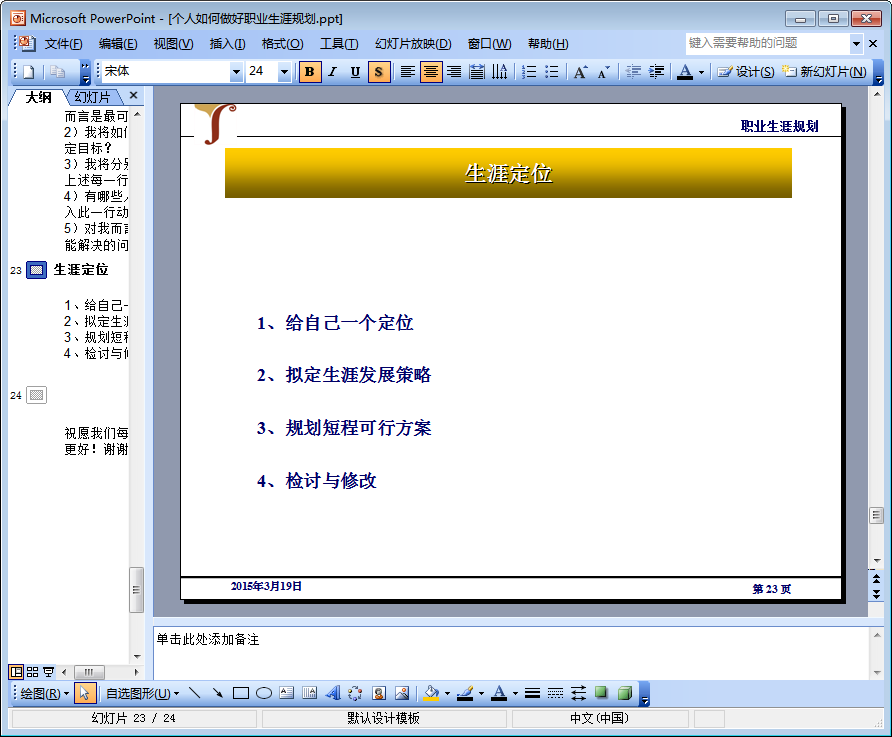Screen dimensions: 892x737
Task: Select the Arrow drawing tool
Action: point(217,693)
